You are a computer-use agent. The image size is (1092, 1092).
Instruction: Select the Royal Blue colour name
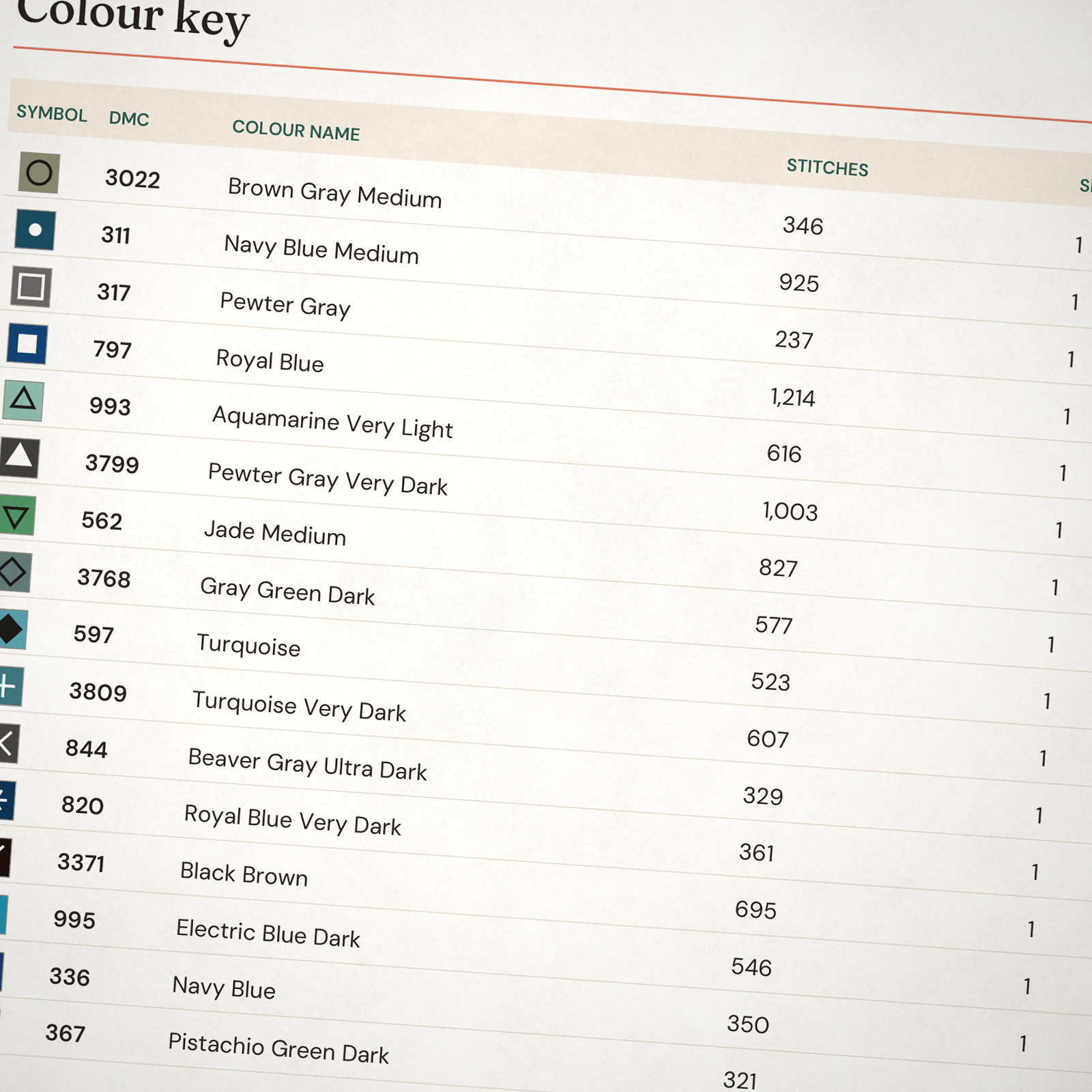[270, 360]
